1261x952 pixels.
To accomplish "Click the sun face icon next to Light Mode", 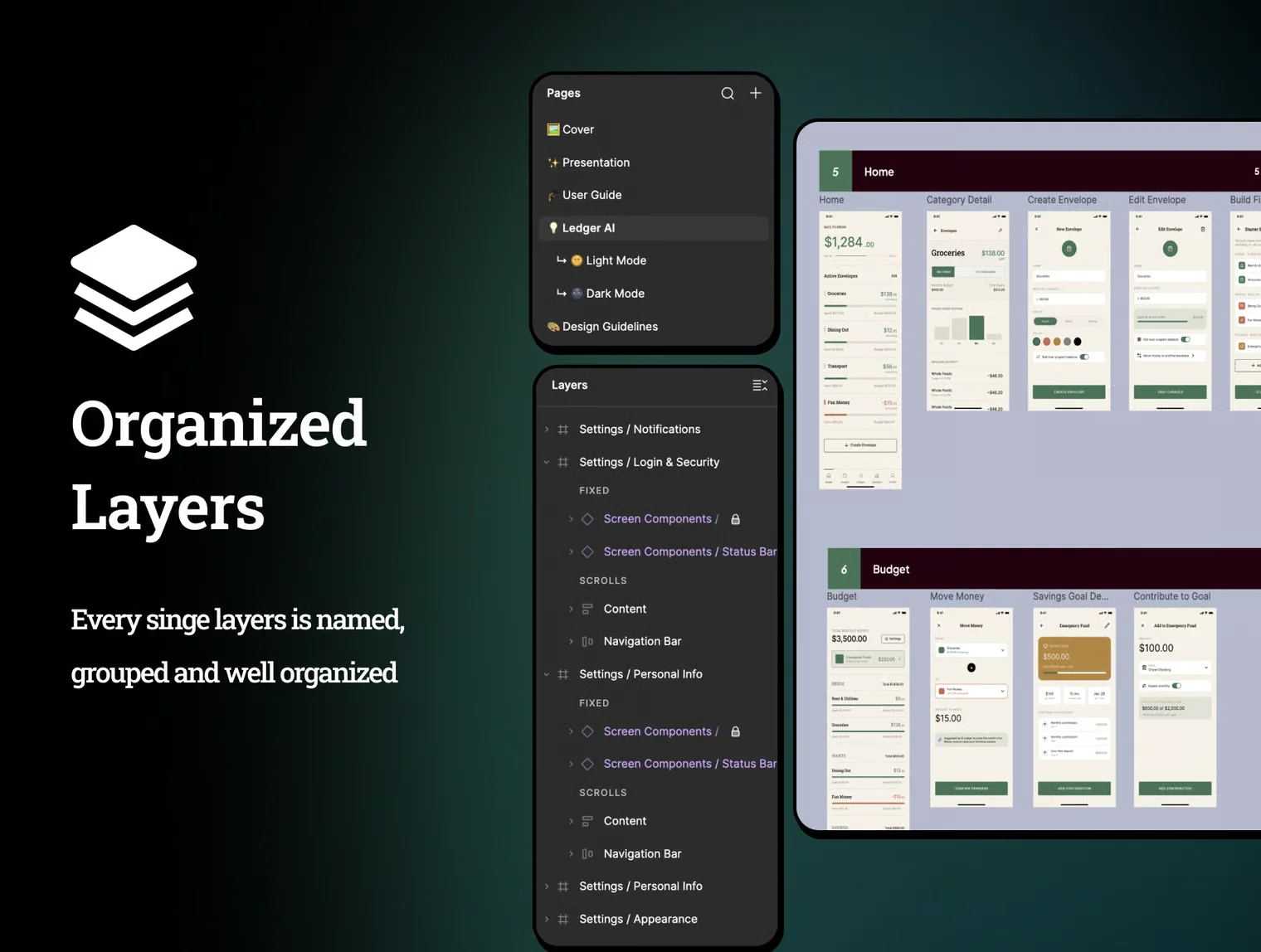I will [x=577, y=260].
